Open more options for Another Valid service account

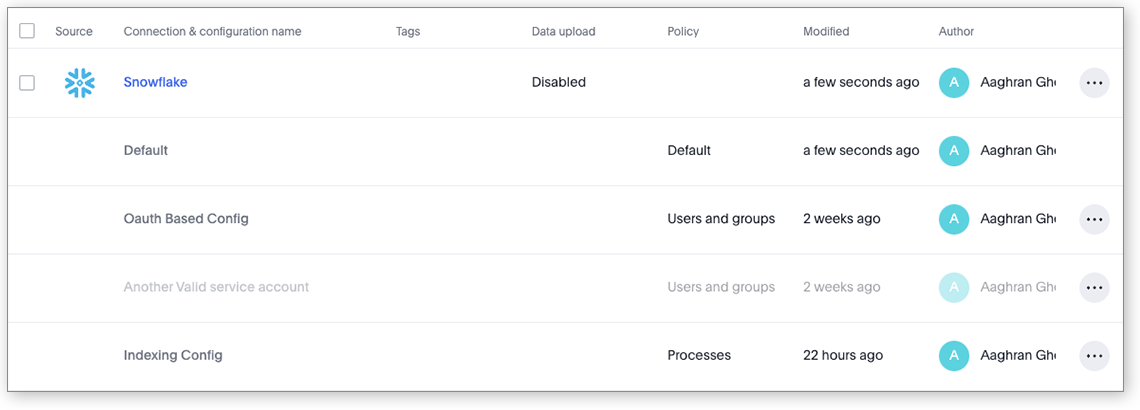[1094, 287]
